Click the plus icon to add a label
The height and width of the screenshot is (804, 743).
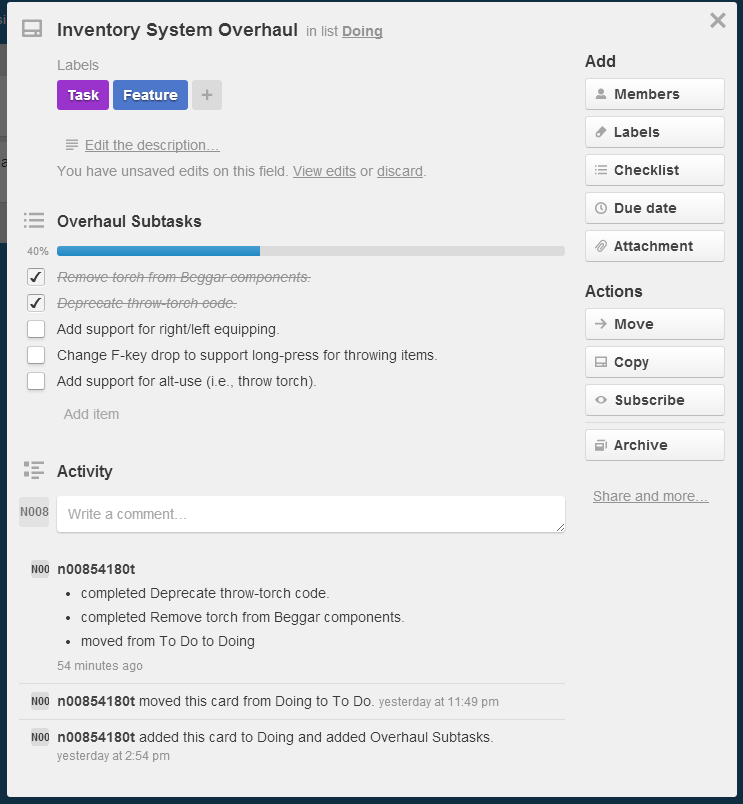coord(207,95)
